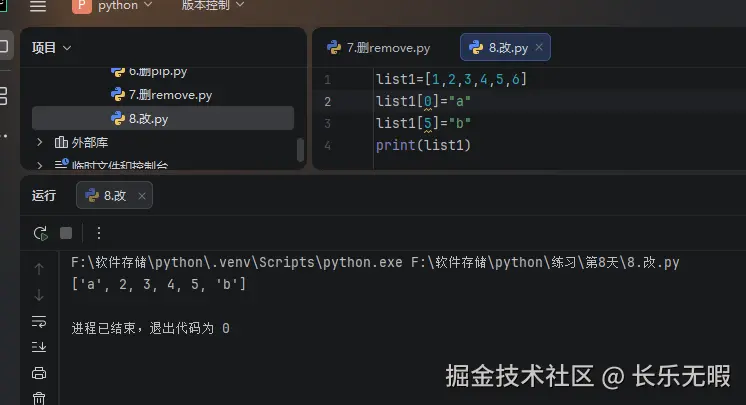Click line number 4 in gutter

point(327,145)
